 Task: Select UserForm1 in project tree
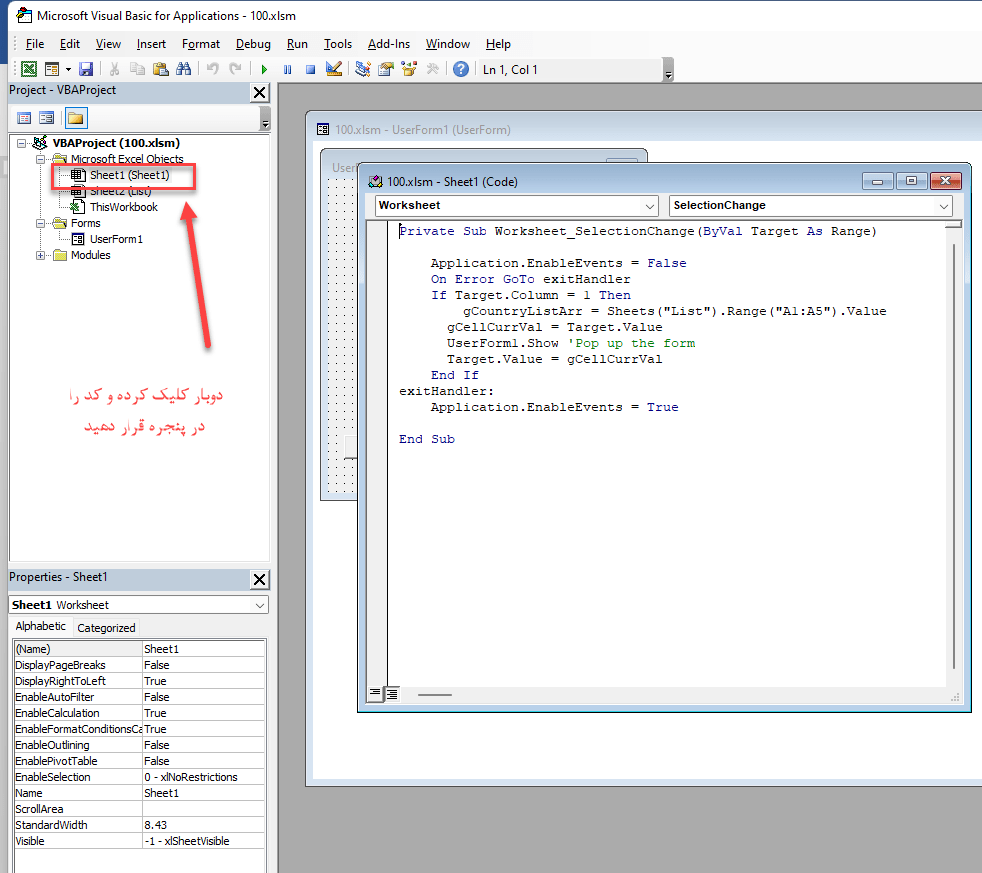(x=116, y=239)
